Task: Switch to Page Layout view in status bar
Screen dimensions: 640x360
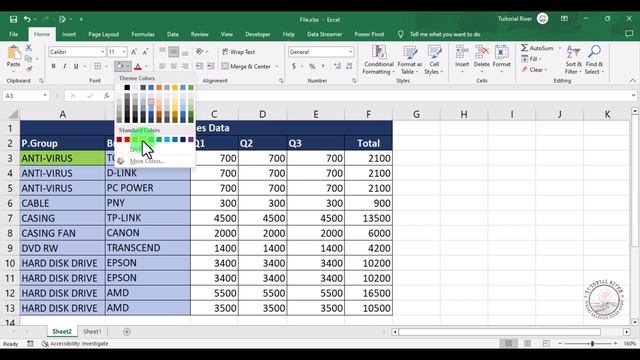Action: click(x=527, y=344)
